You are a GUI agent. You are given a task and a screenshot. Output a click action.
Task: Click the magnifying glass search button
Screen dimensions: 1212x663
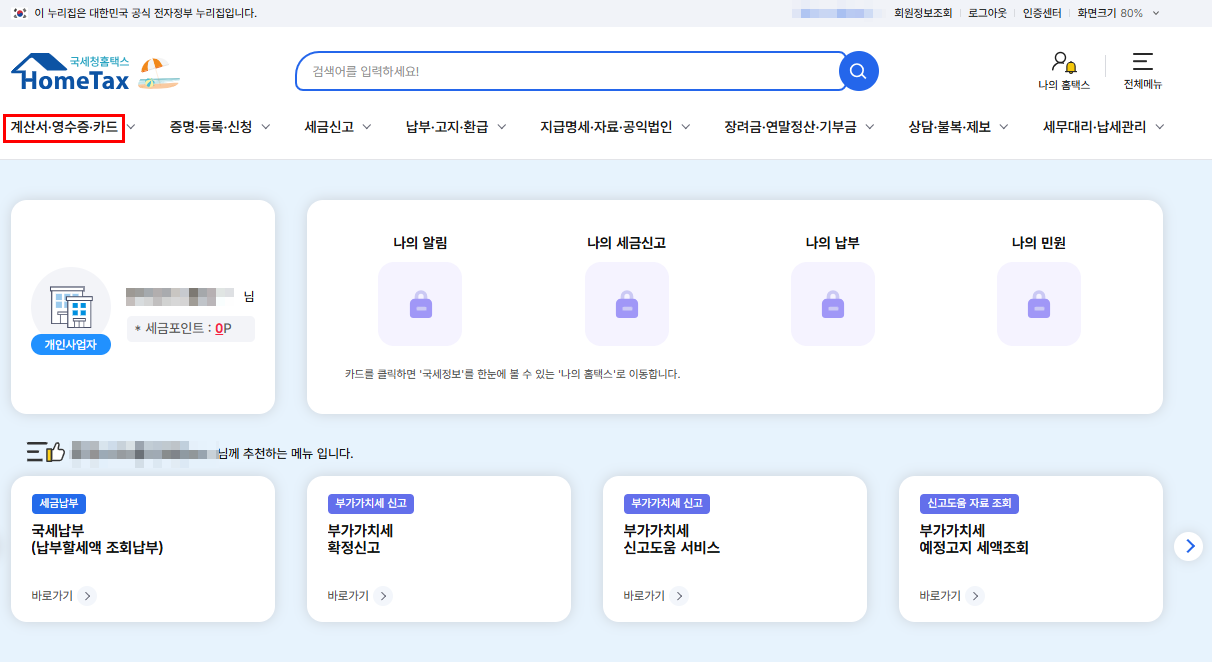pos(857,71)
